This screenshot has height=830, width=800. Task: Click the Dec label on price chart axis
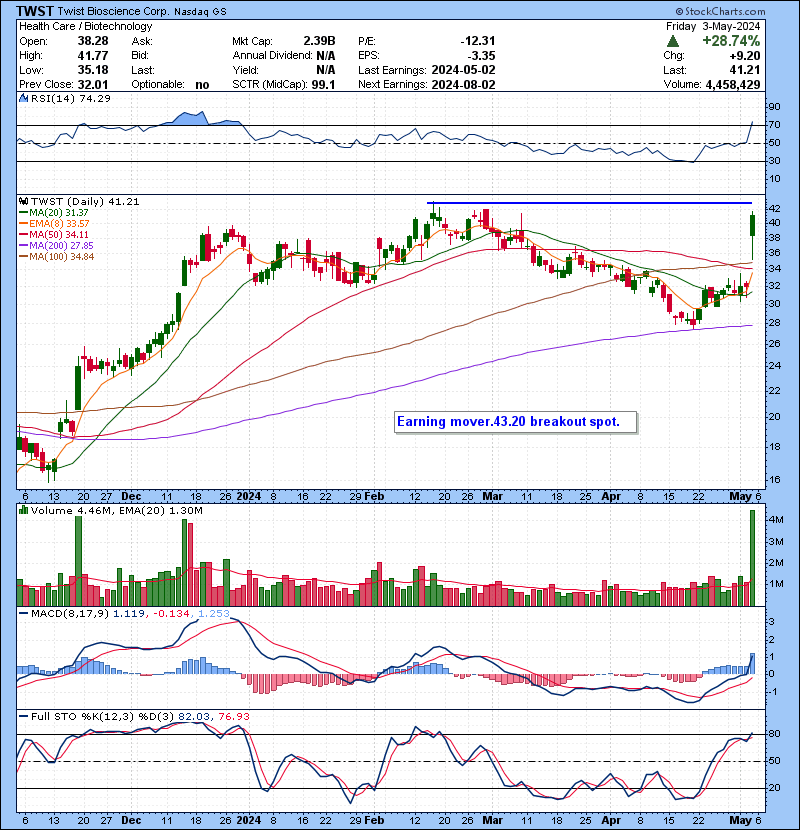[x=131, y=497]
